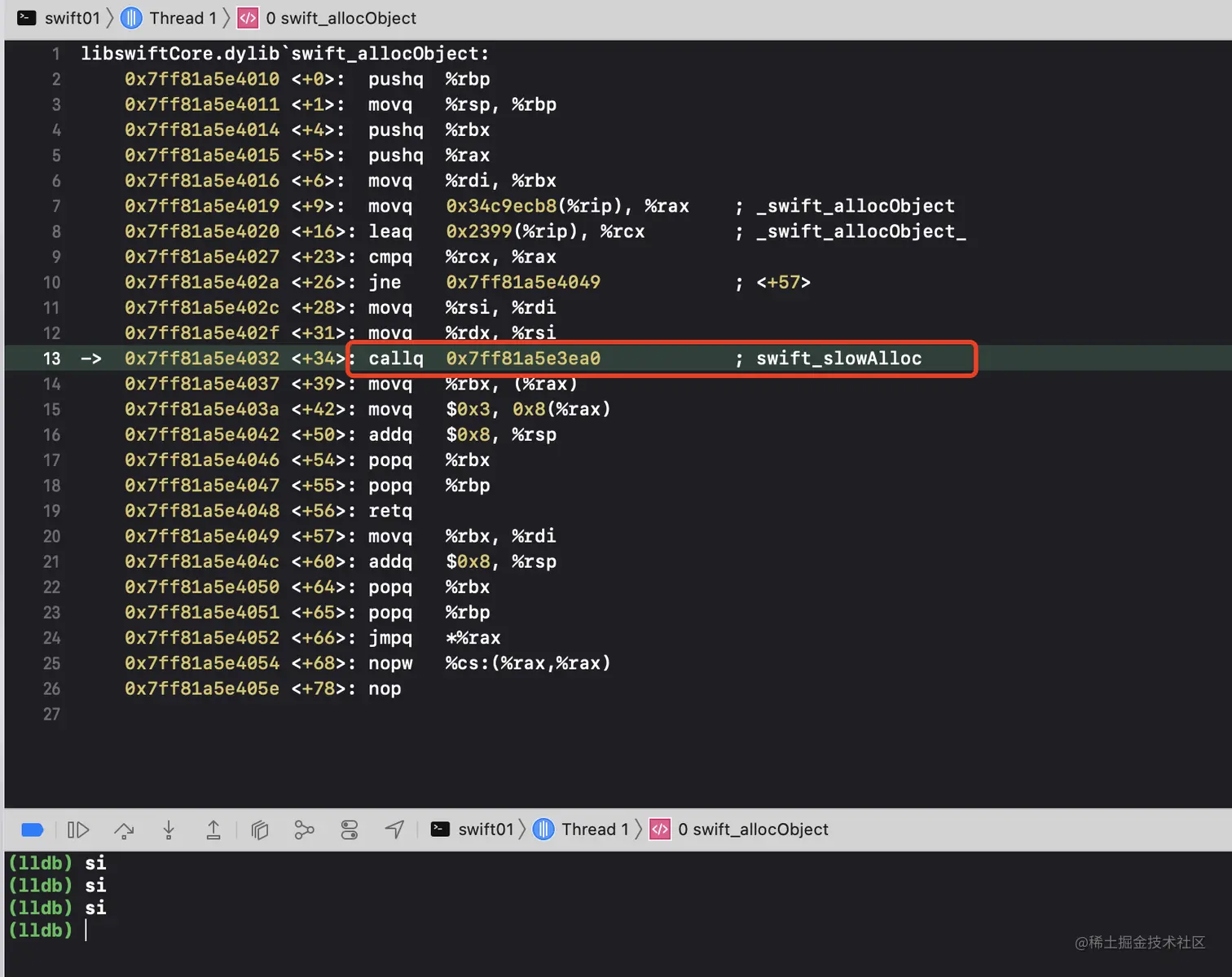Click the Step over icon

(124, 830)
